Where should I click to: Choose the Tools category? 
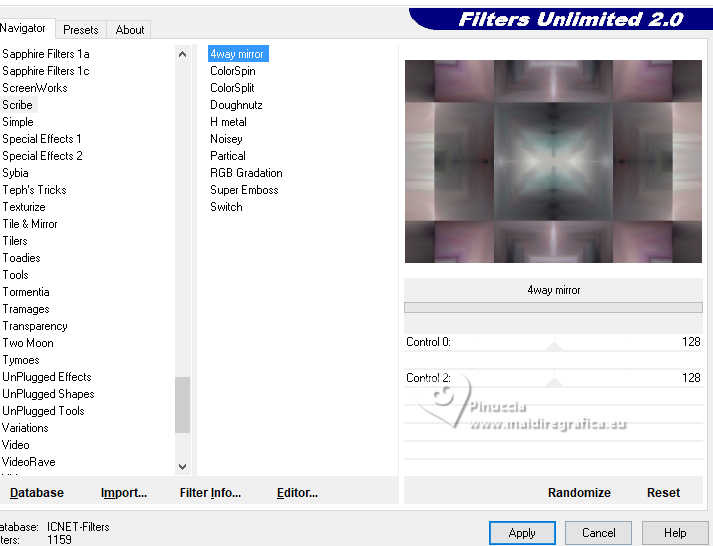click(15, 275)
